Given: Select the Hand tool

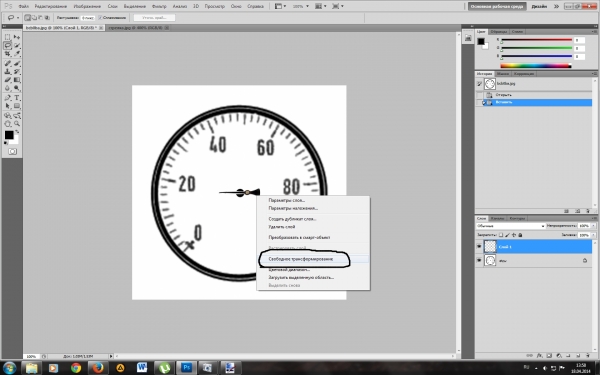Looking at the screenshot, I should pyautogui.click(x=7, y=124).
